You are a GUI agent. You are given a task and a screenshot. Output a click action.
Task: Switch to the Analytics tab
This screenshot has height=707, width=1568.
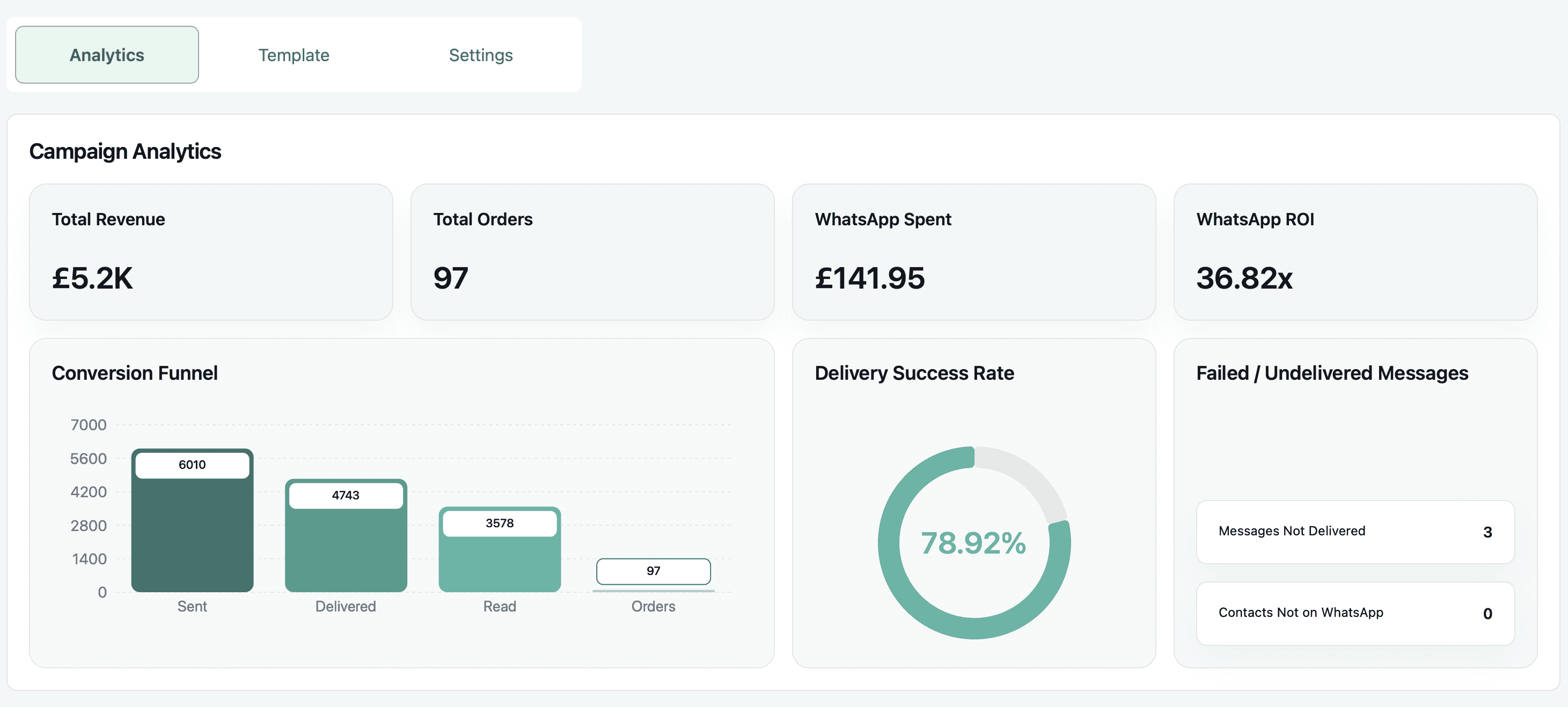[107, 55]
